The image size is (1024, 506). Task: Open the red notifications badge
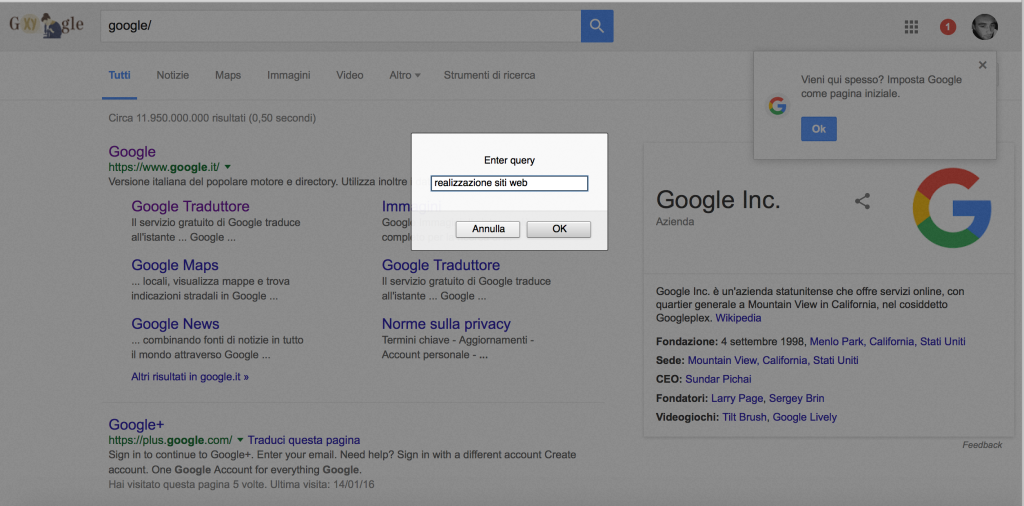tap(948, 27)
